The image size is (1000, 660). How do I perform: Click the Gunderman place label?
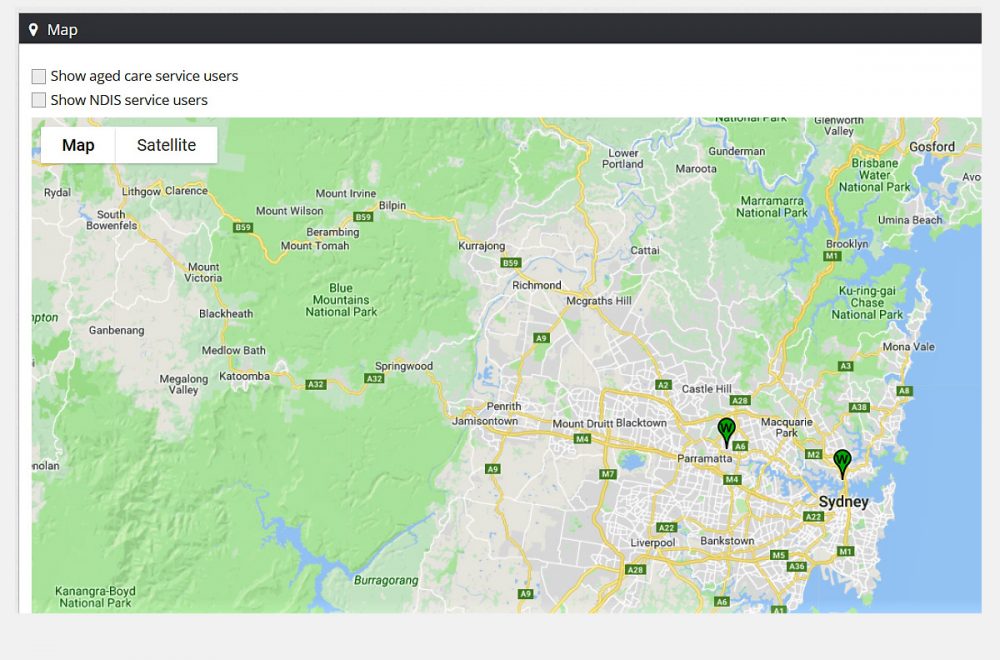tap(737, 151)
